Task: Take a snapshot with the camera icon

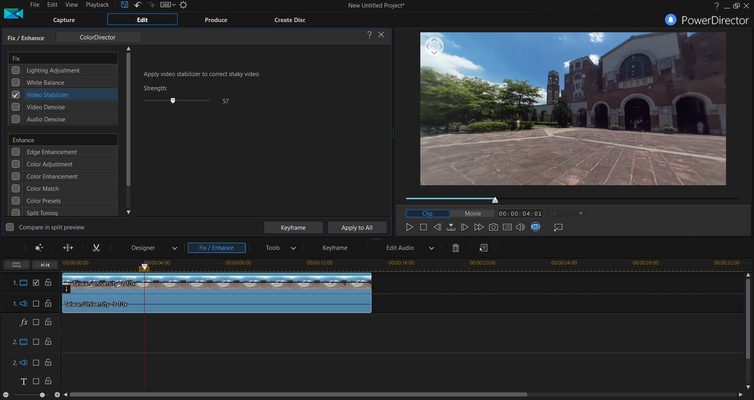Action: click(493, 227)
